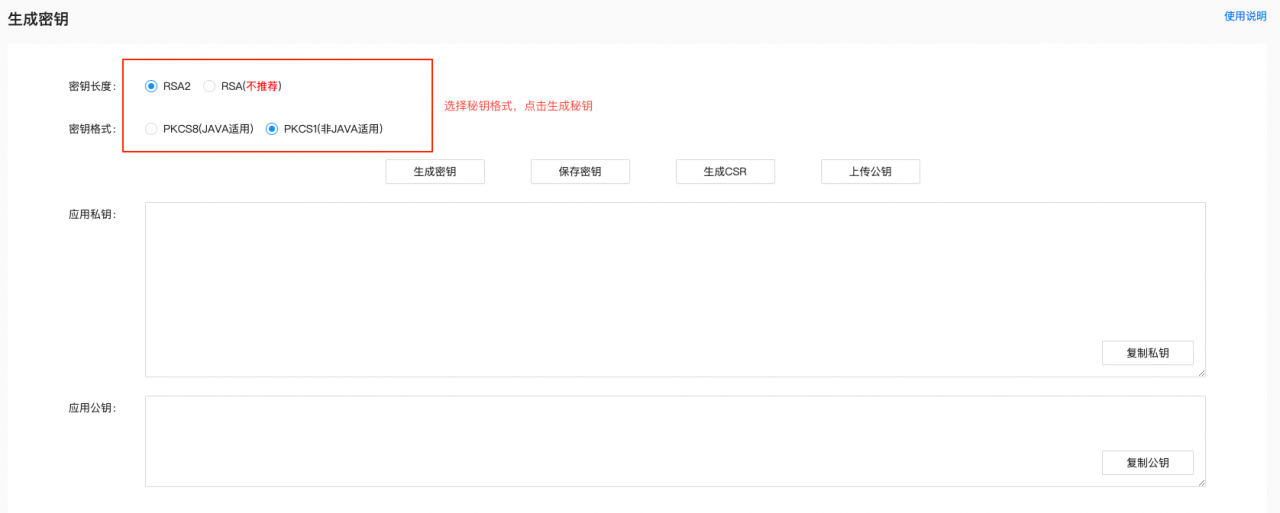Open the 使用说明 link
Image resolution: width=1280 pixels, height=513 pixels.
click(x=1245, y=16)
